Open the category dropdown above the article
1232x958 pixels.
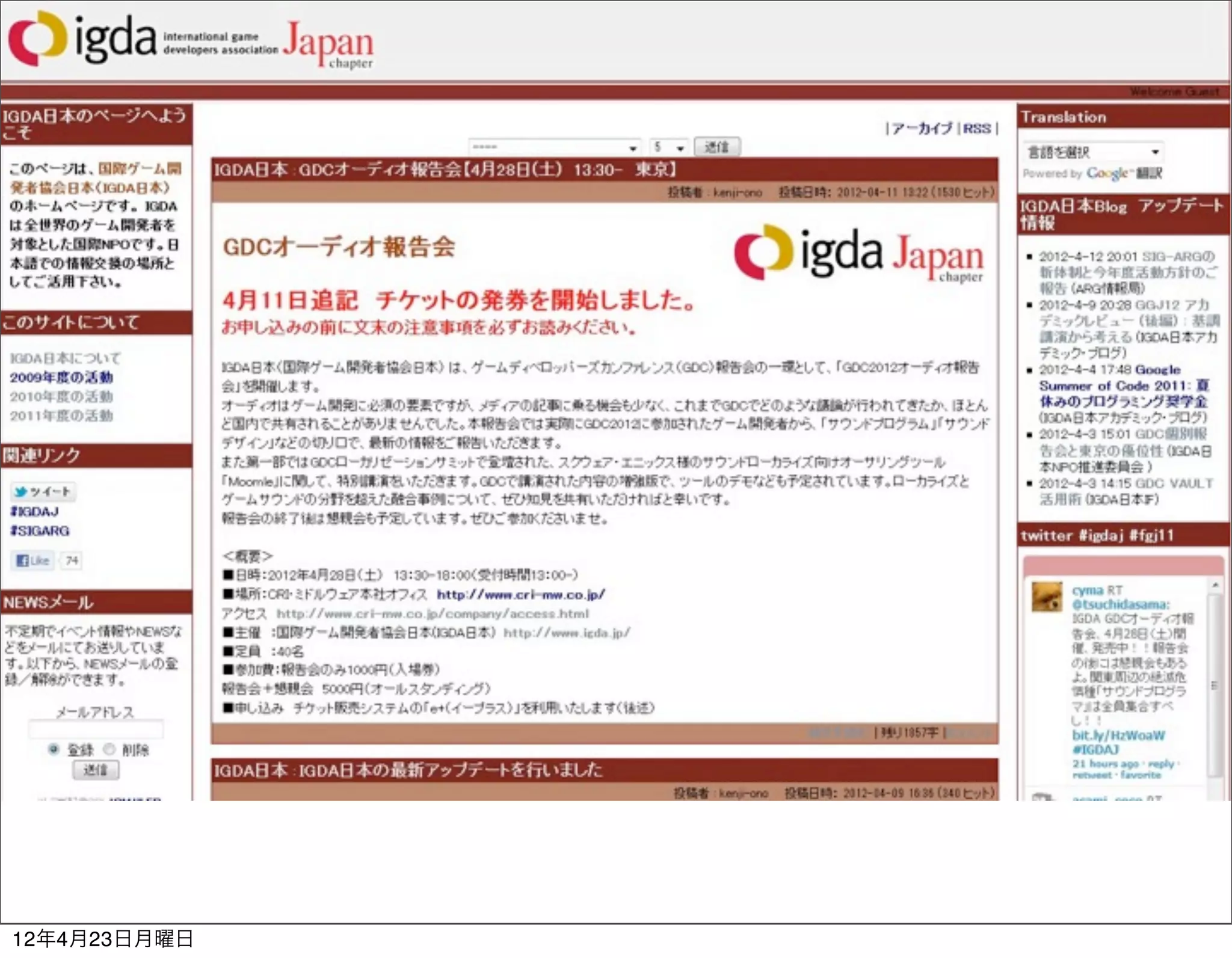[x=554, y=147]
